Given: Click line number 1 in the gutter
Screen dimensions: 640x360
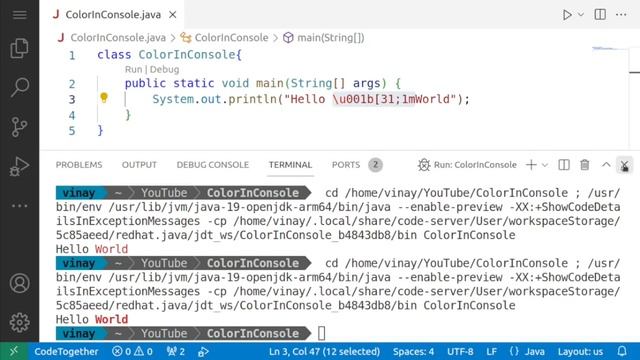Looking at the screenshot, I should click(x=72, y=55).
